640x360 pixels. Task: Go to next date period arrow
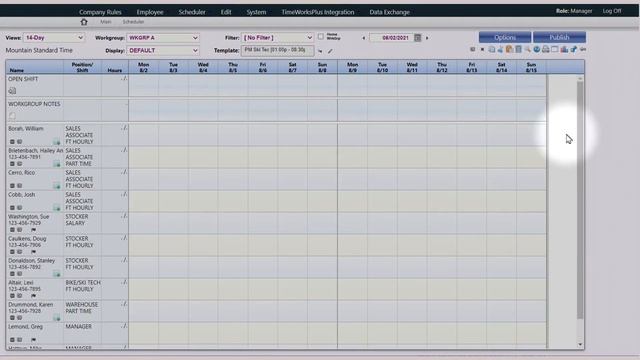(427, 38)
